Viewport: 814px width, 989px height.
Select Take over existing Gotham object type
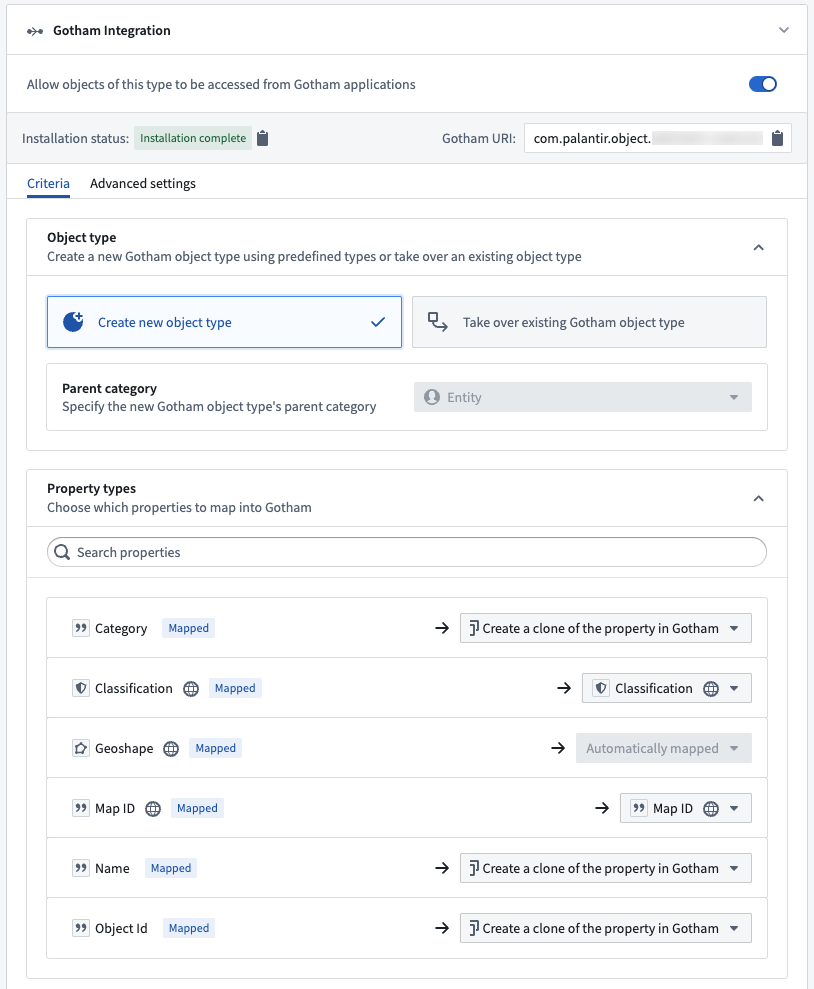[x=590, y=322]
